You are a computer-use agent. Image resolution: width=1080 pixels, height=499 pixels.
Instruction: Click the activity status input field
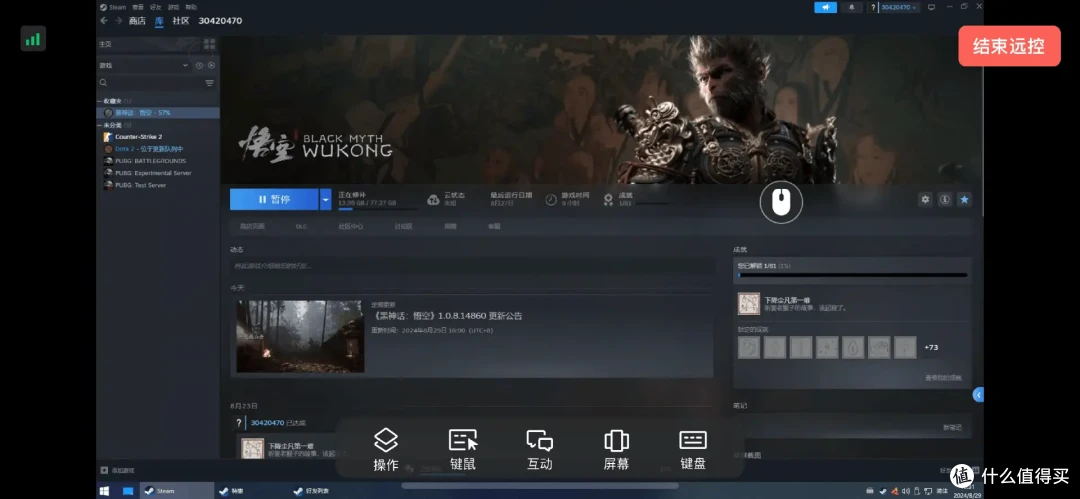[x=472, y=266]
